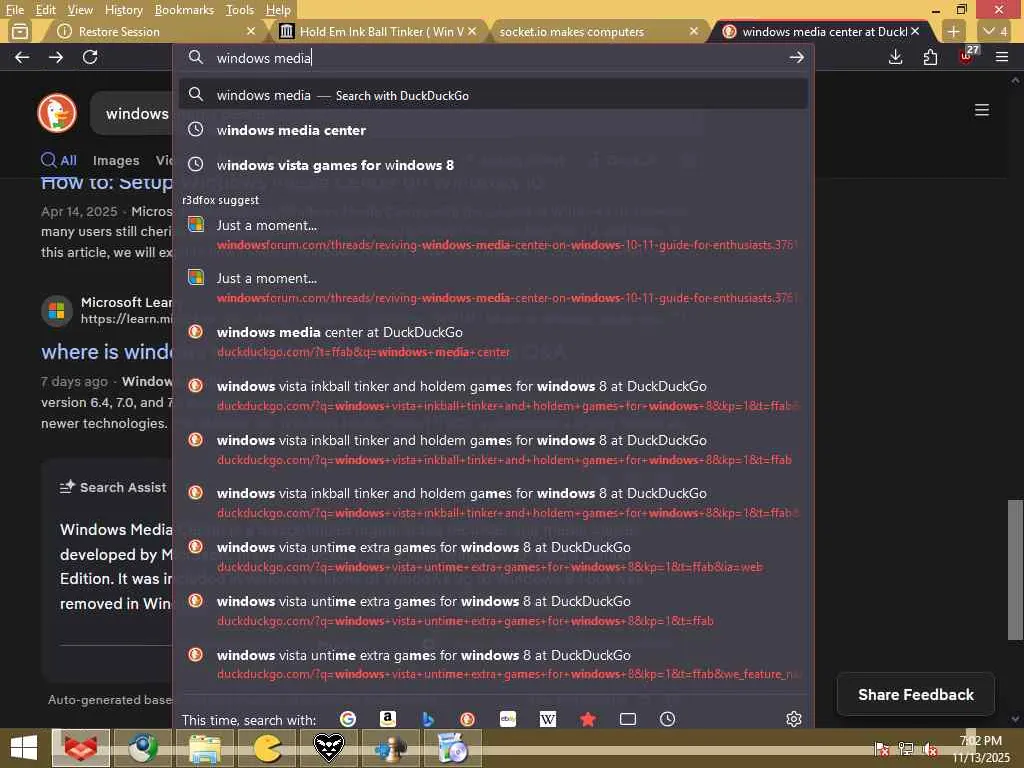Open 'windows media center at DuckDuckGo' suggestion
Viewport: 1024px width, 768px height.
493,342
